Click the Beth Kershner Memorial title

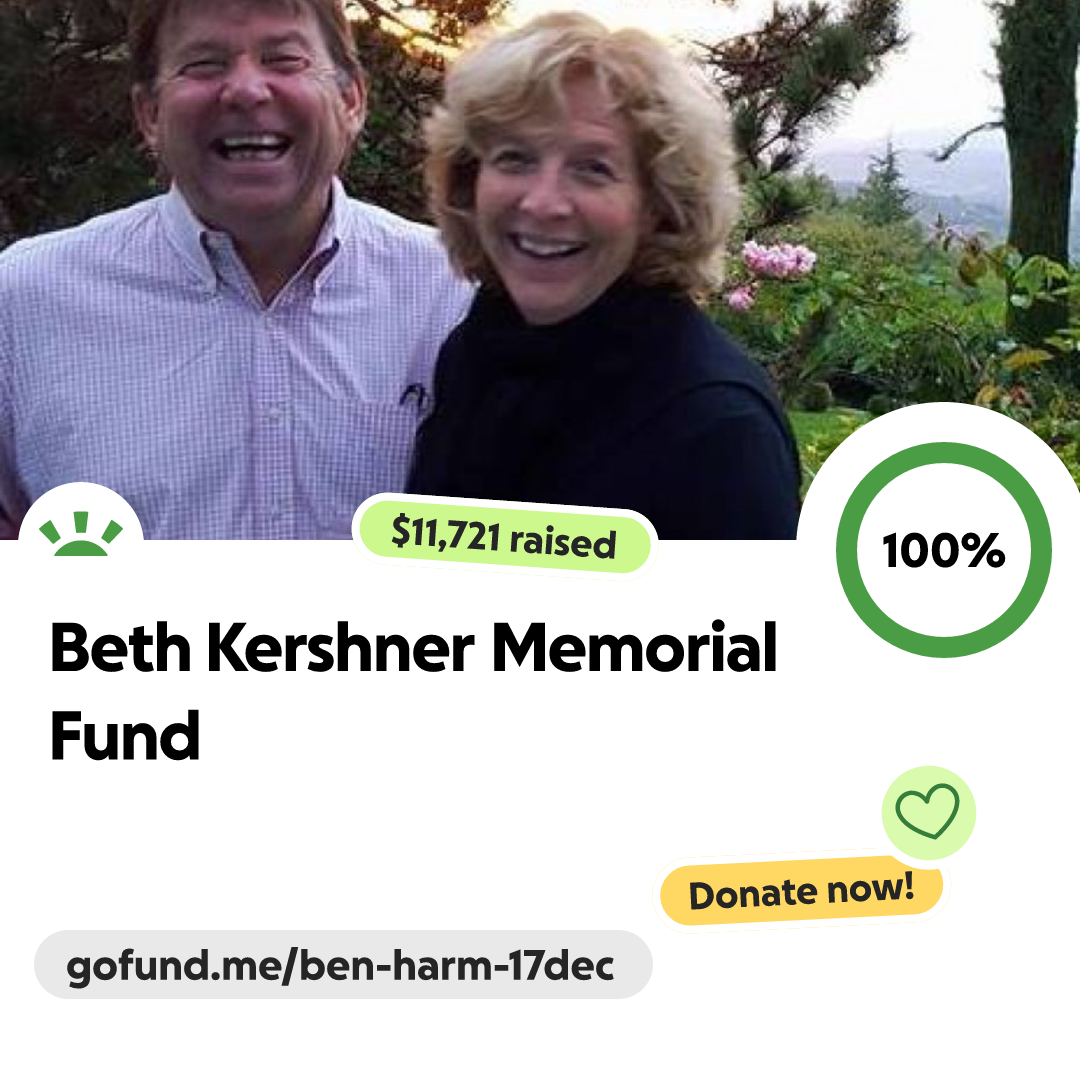click(413, 647)
